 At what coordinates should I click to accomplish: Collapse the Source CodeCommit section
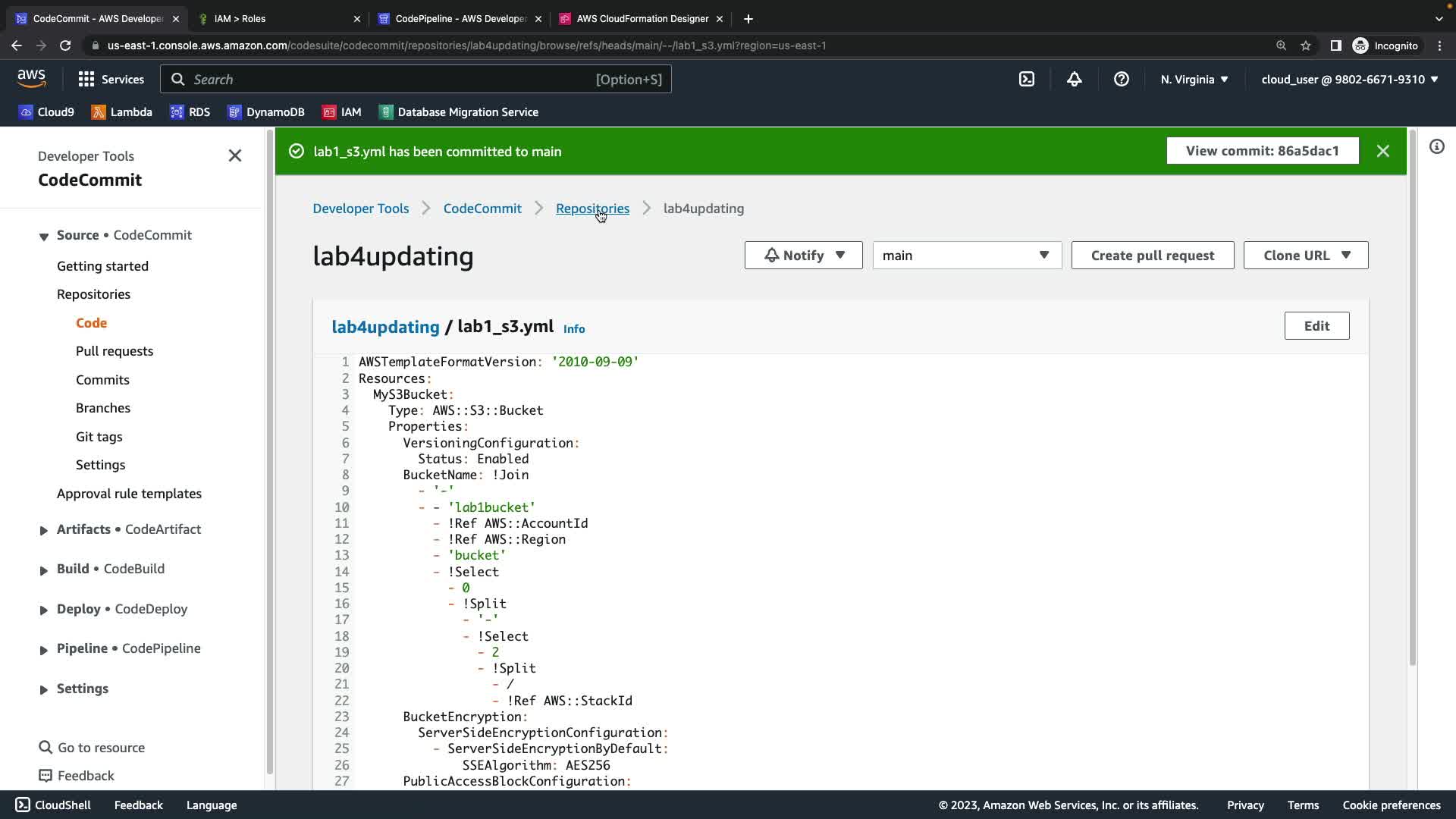coord(44,236)
